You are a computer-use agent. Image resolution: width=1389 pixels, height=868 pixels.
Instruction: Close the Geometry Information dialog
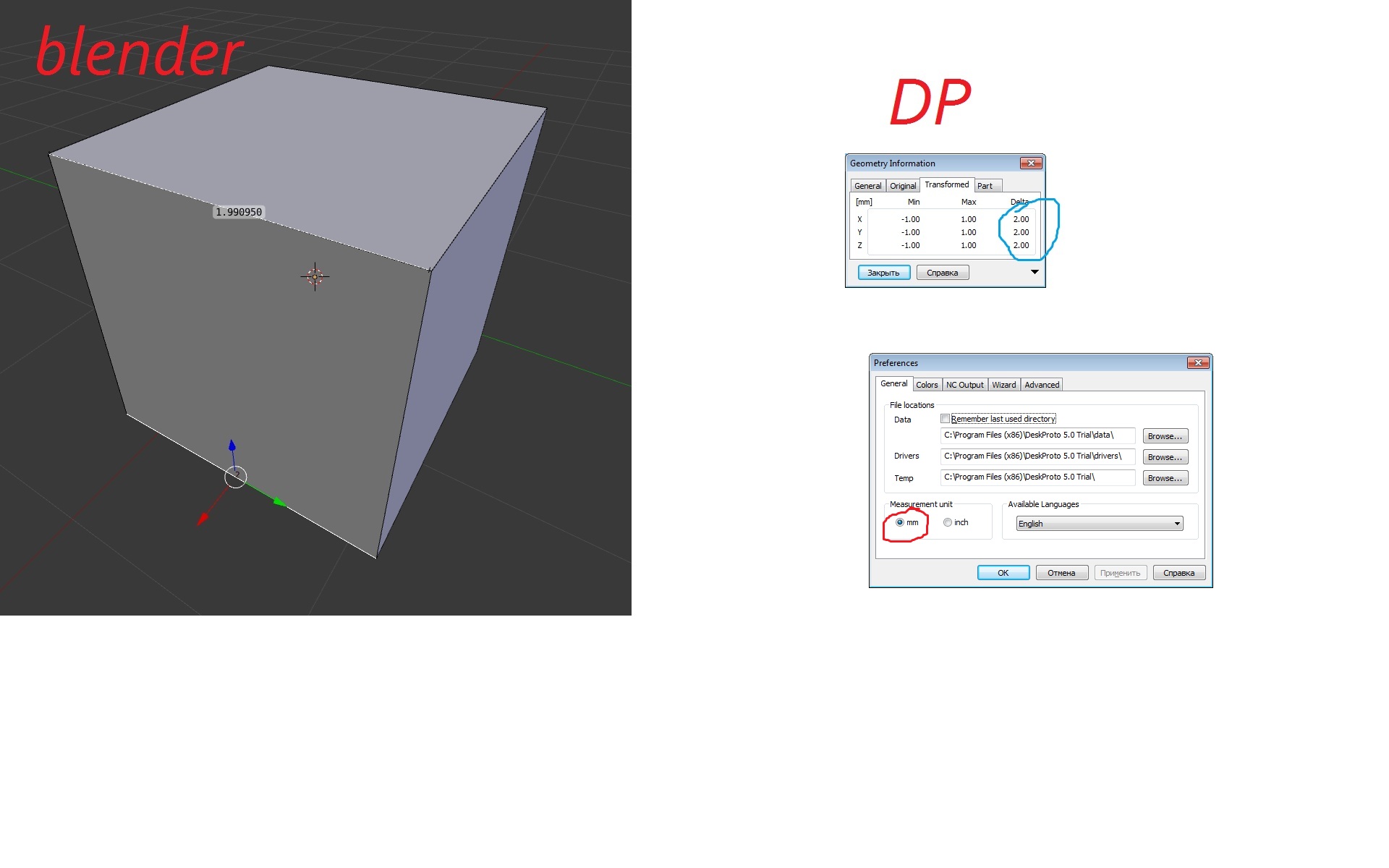(x=1031, y=163)
